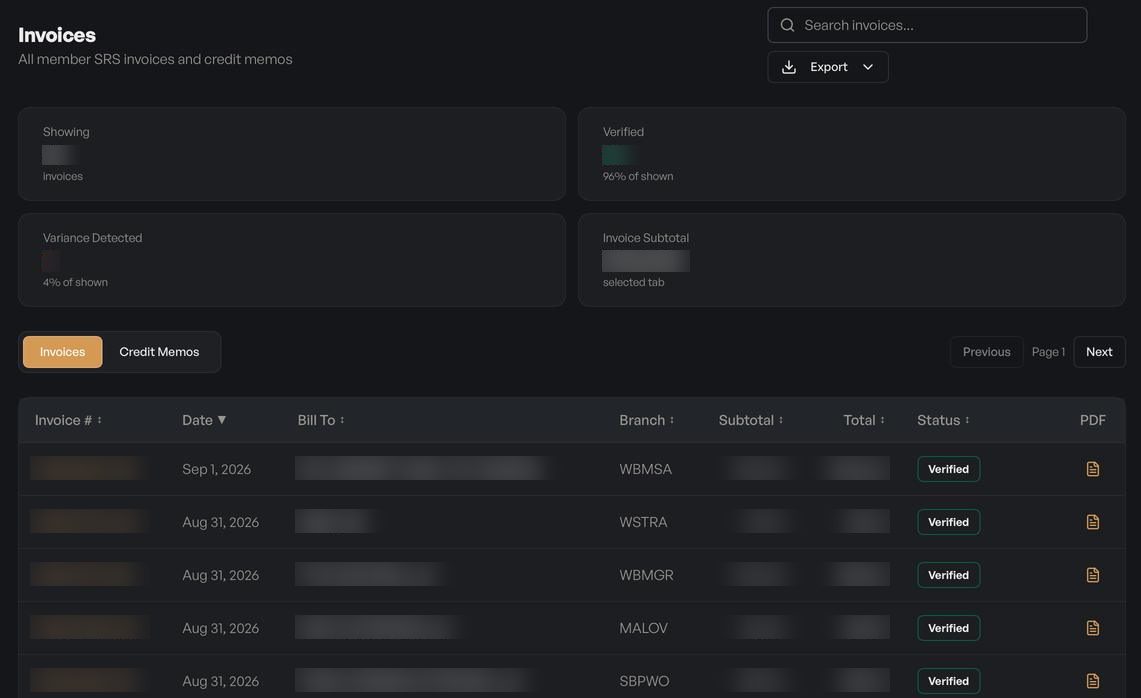Click the download icon on Export
The width and height of the screenshot is (1141, 698).
[x=789, y=67]
